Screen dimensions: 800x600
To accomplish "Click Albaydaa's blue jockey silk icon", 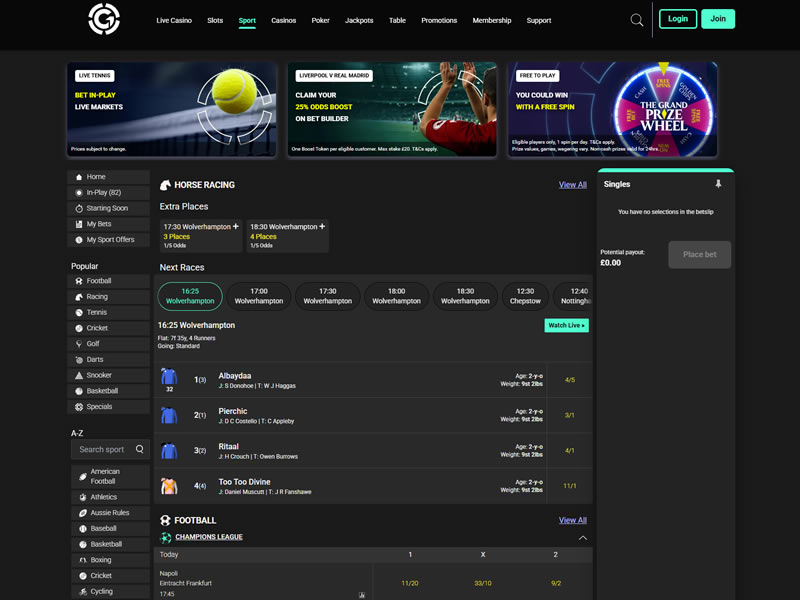I will tap(169, 377).
